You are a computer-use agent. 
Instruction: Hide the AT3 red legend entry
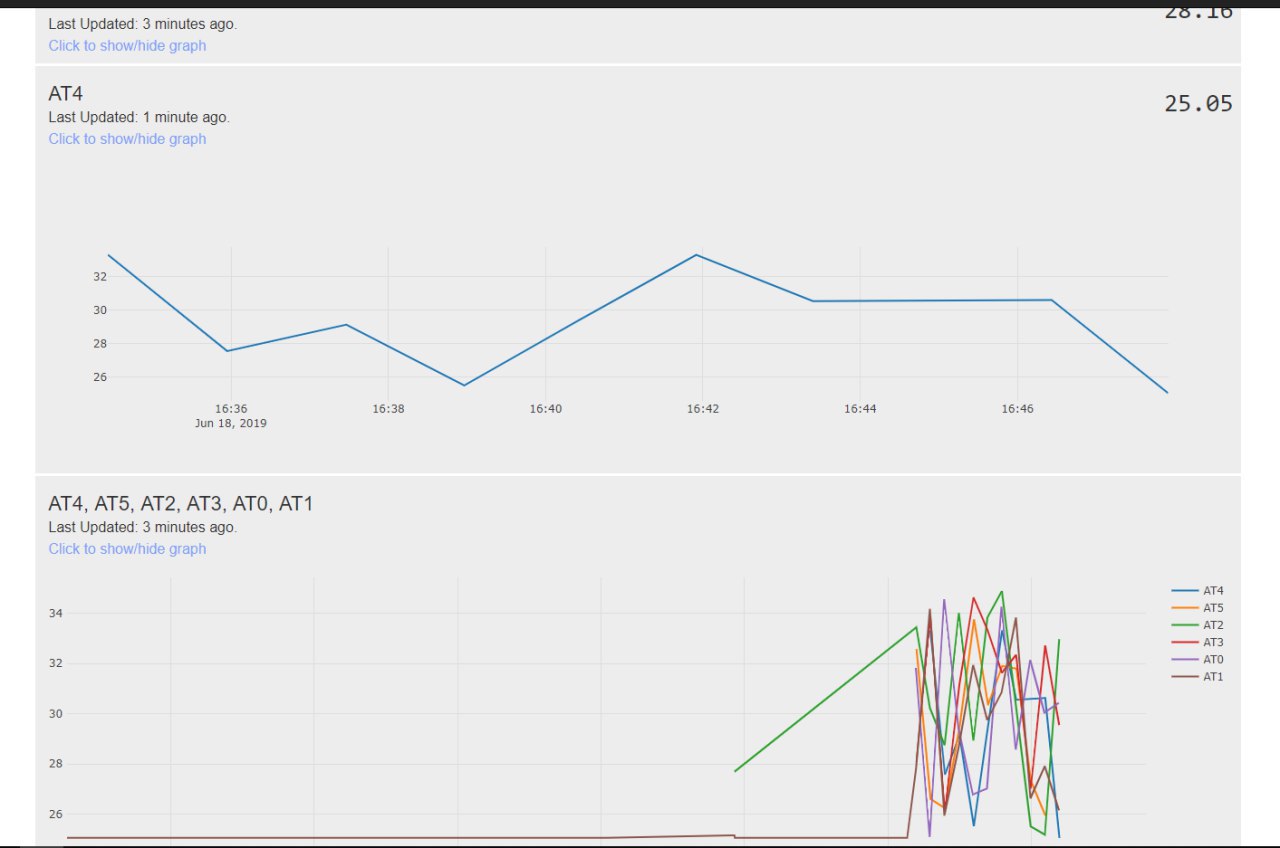pyautogui.click(x=1197, y=642)
